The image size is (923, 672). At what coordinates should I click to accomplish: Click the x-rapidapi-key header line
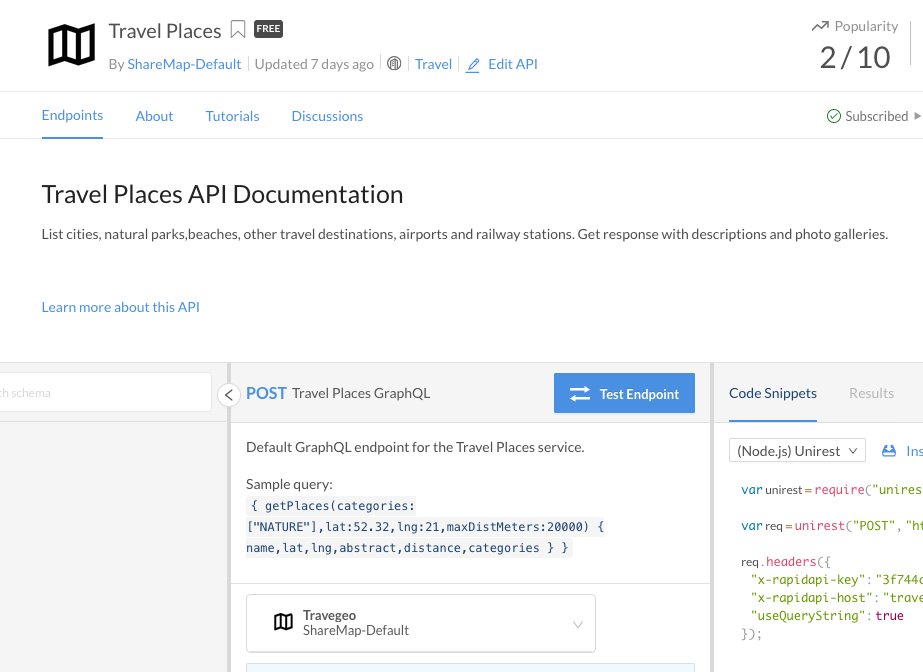coord(836,580)
